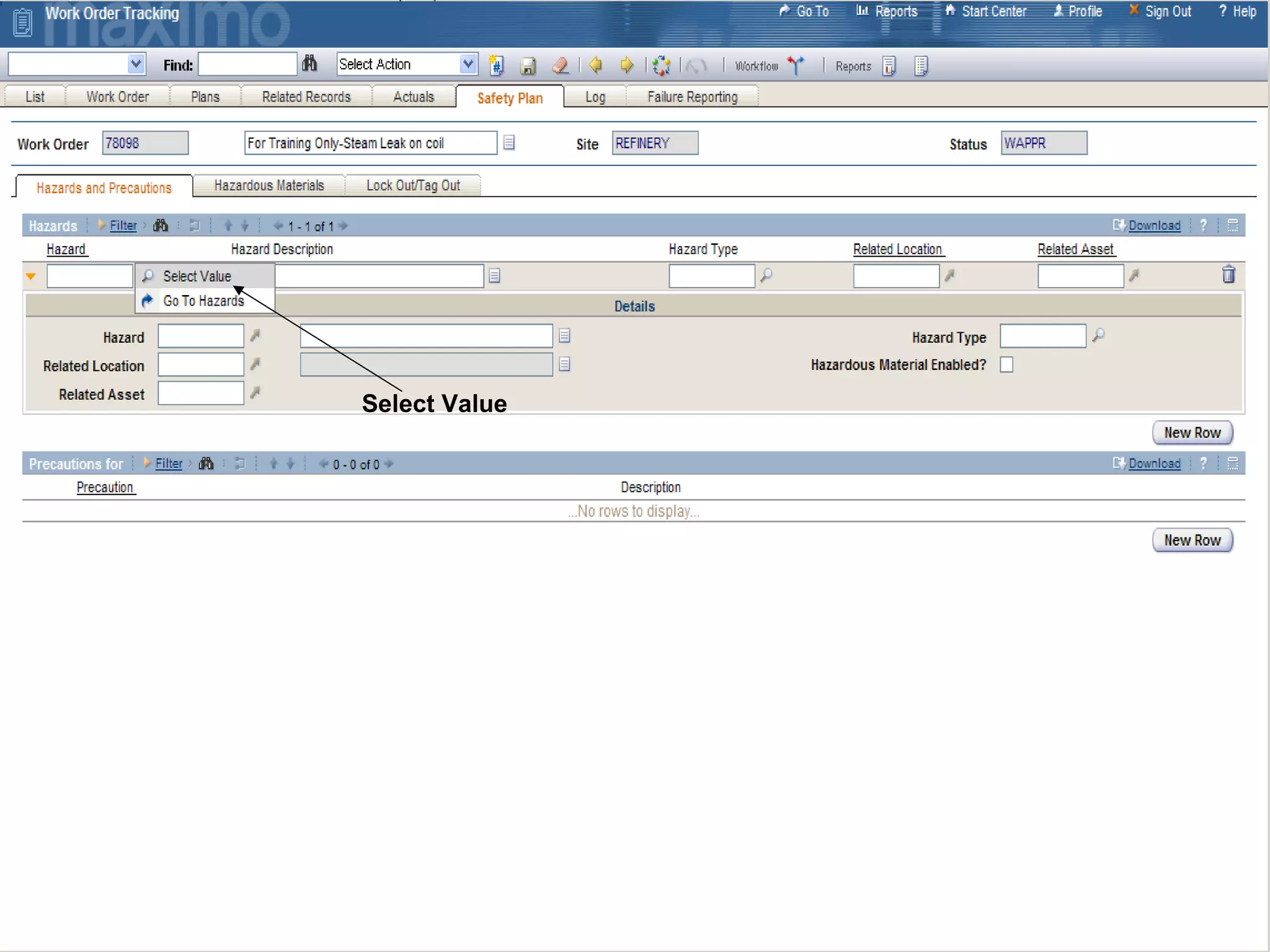Viewport: 1270px width, 952px height.
Task: Click binoculars icon next to Find field
Action: click(x=309, y=64)
